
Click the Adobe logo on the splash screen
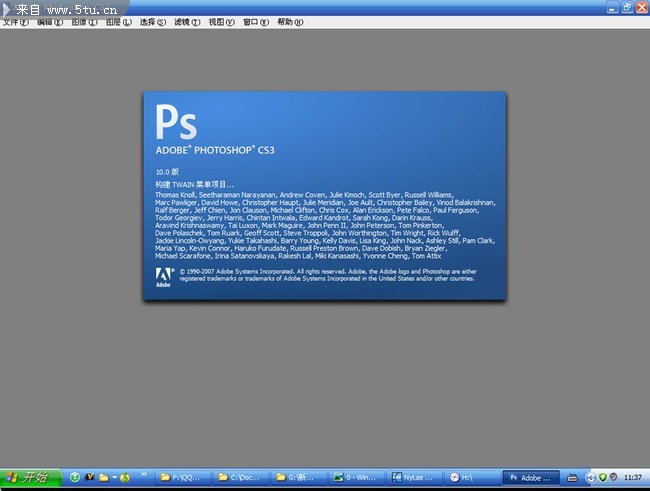pos(164,277)
